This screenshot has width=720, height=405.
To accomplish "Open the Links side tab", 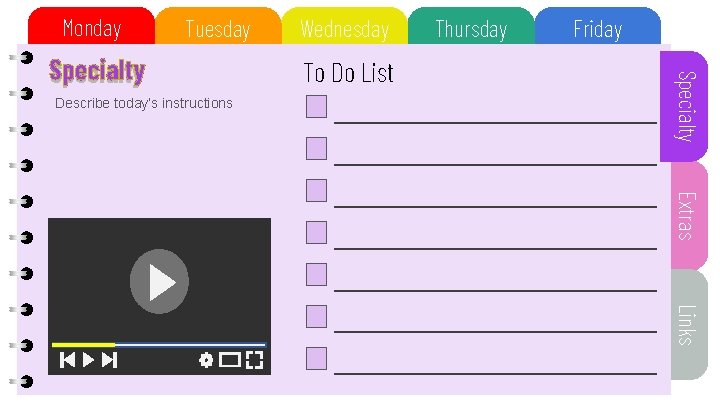I will [684, 324].
